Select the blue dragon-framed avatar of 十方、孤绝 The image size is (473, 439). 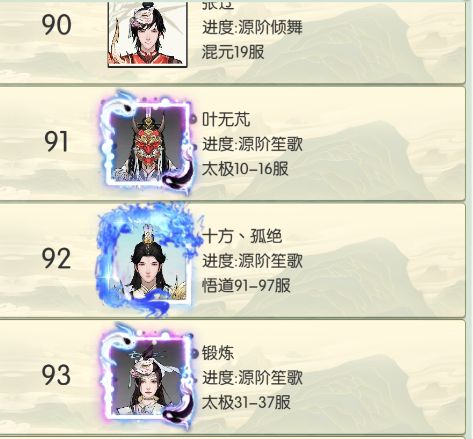(147, 259)
